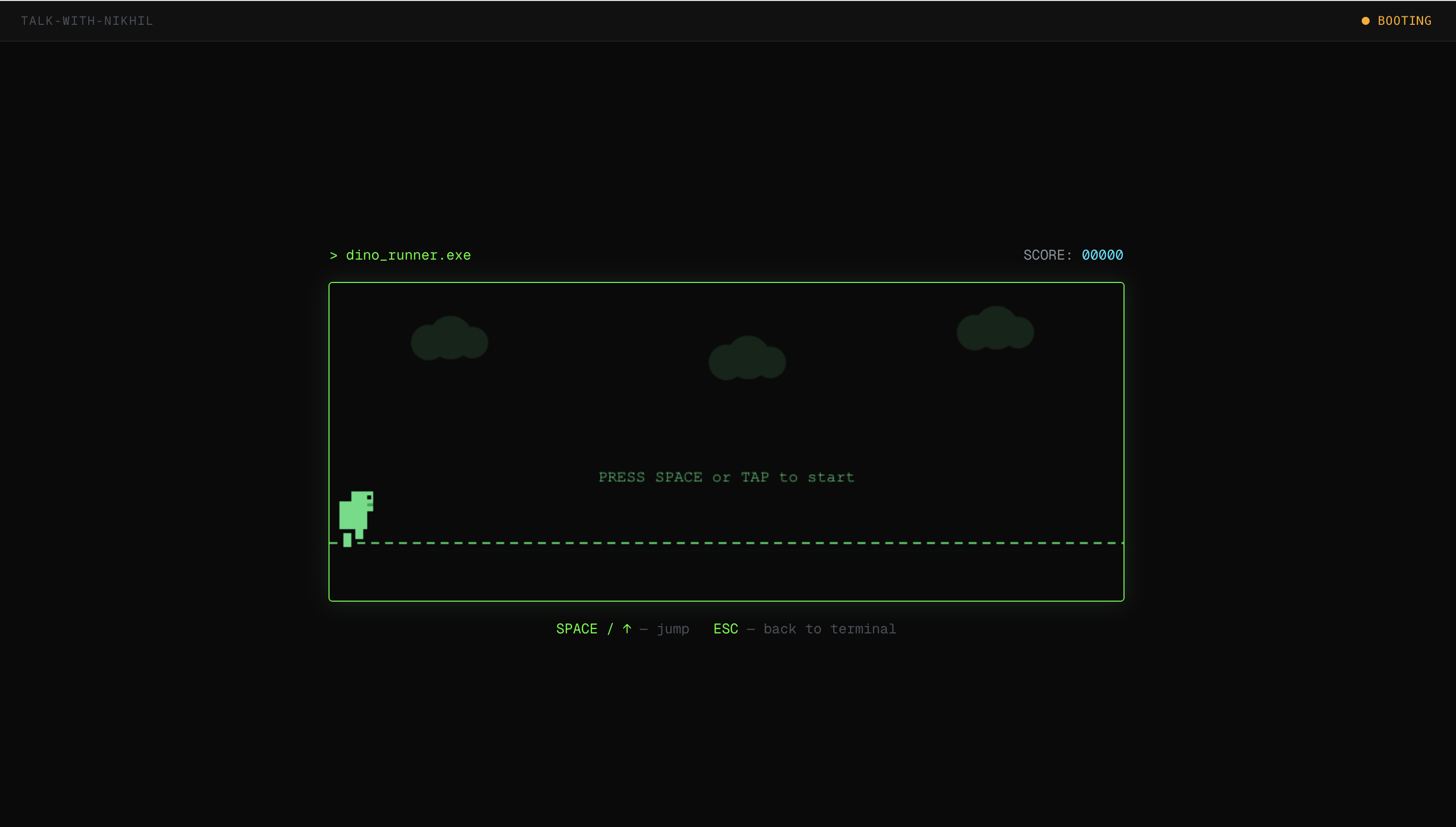Click the back to terminal text
The height and width of the screenshot is (827, 1456).
coord(829,629)
